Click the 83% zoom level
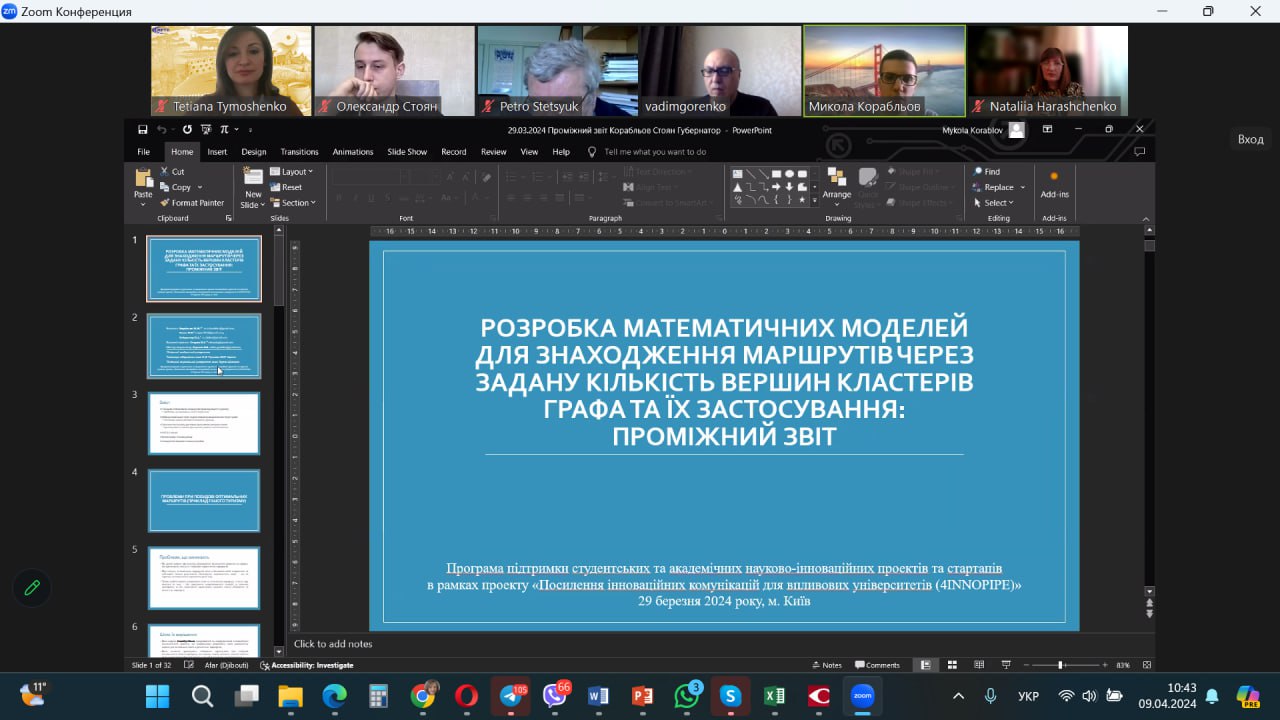The height and width of the screenshot is (720, 1280). pos(1123,665)
